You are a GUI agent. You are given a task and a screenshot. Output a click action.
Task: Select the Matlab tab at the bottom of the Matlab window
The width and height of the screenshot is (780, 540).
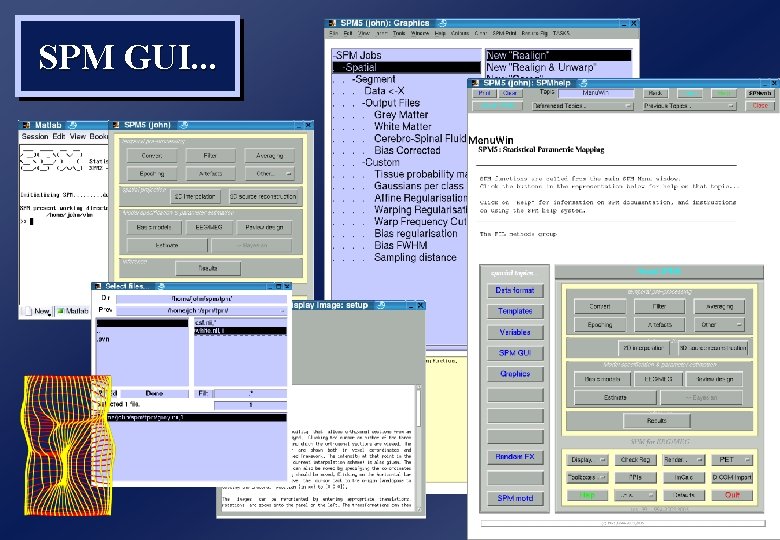click(73, 311)
